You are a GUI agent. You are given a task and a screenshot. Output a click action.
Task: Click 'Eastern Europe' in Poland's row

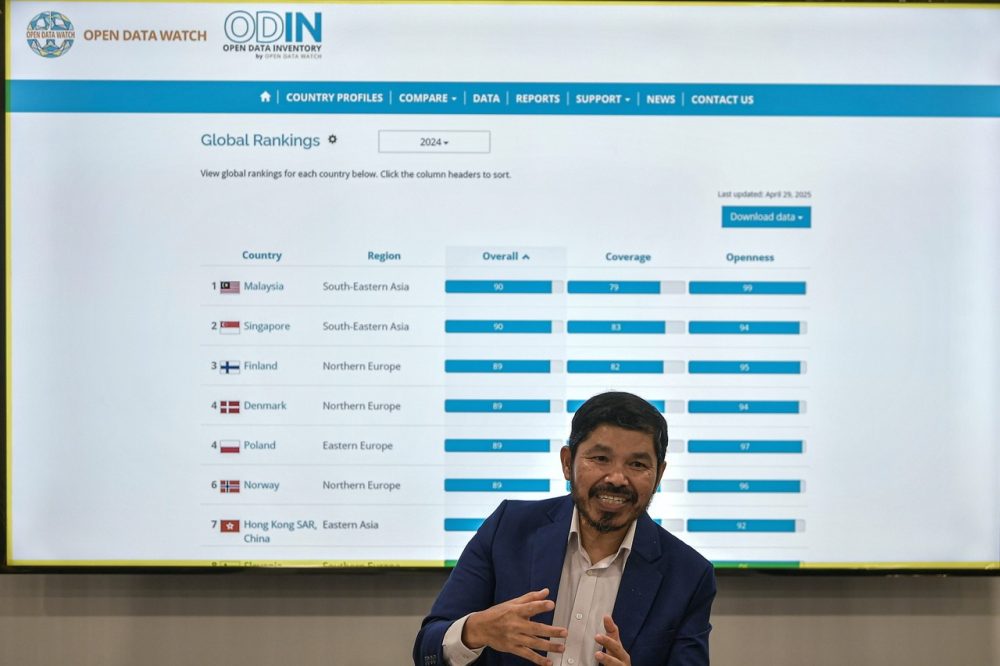[x=357, y=445]
